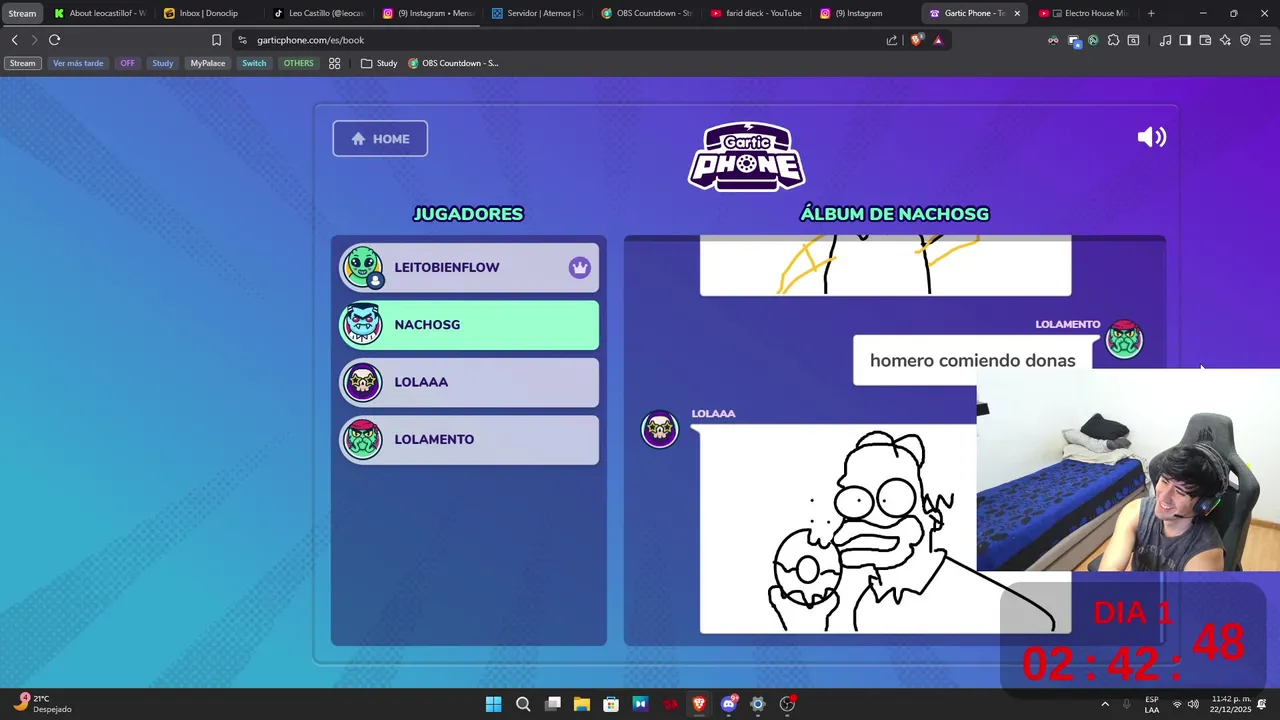This screenshot has width=1280, height=720.
Task: Switch to the Instagram Mensajes tab
Action: point(428,13)
